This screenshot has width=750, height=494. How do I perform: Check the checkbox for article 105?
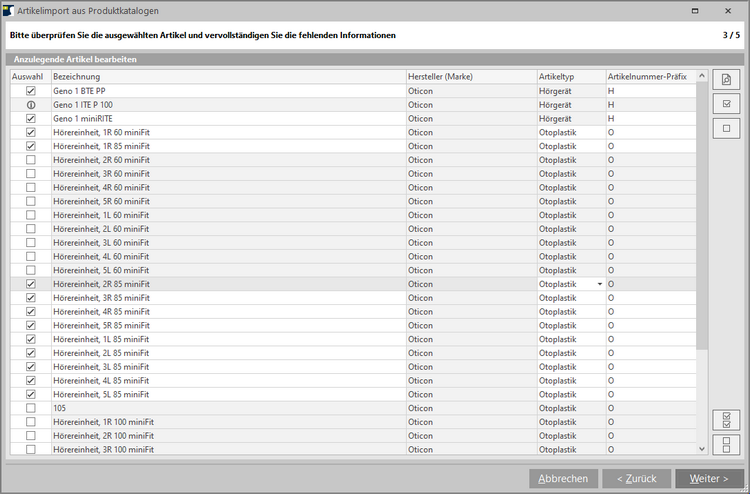[31, 408]
